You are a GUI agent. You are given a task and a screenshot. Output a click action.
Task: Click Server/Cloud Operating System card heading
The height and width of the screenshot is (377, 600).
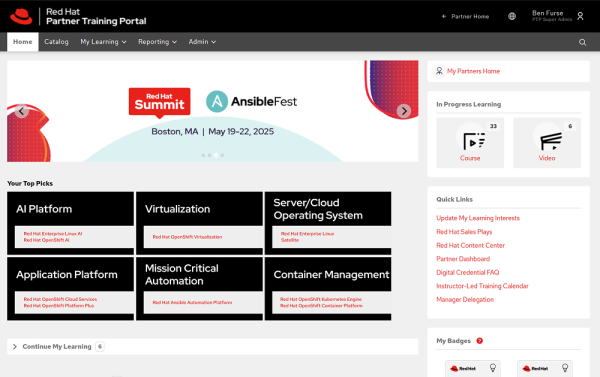[x=318, y=209]
